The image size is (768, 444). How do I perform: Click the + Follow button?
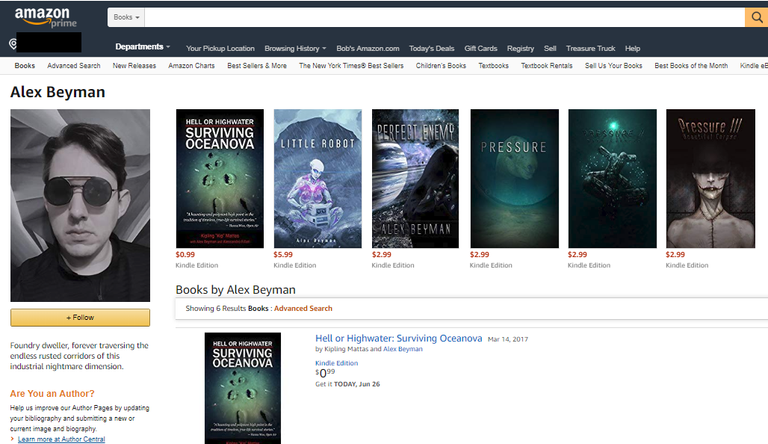[80, 318]
